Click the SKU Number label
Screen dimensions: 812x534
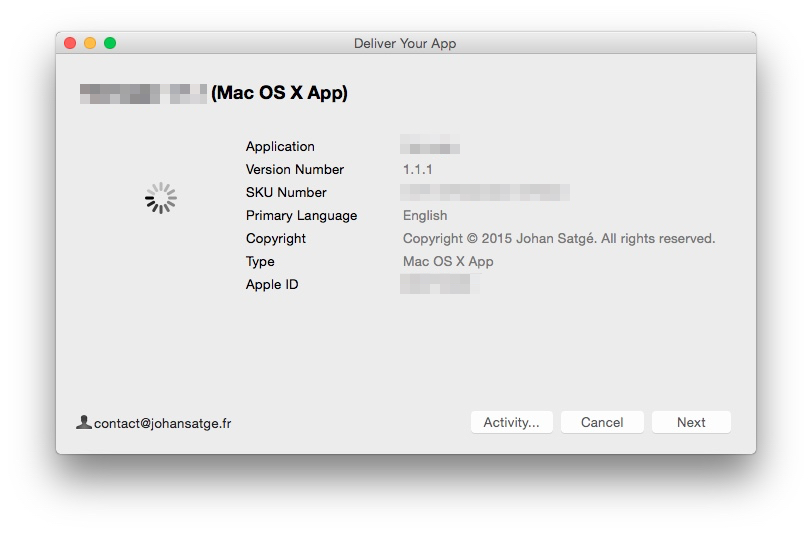286,193
